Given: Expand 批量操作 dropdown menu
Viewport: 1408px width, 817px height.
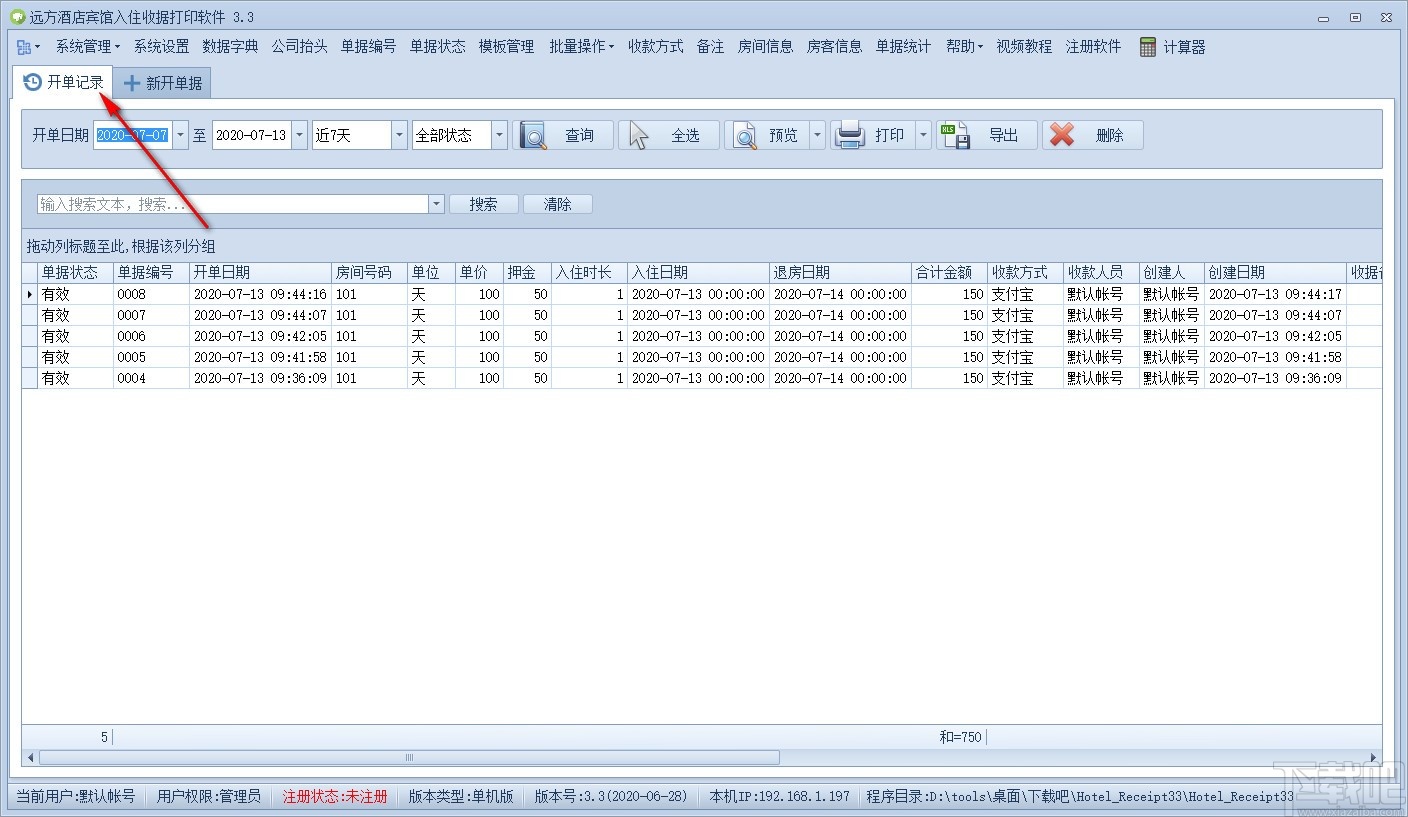Looking at the screenshot, I should click(x=581, y=47).
